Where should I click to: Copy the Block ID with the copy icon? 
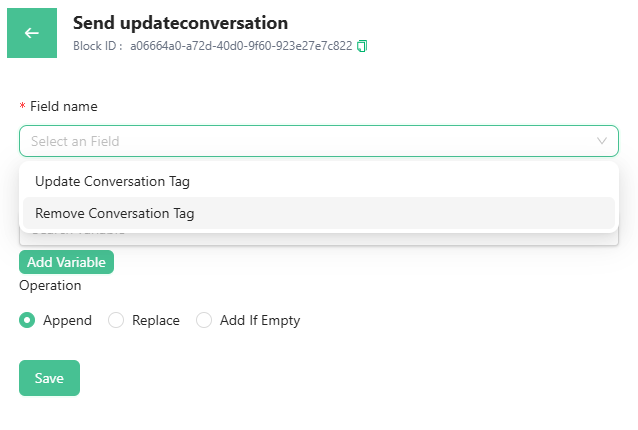(x=362, y=46)
